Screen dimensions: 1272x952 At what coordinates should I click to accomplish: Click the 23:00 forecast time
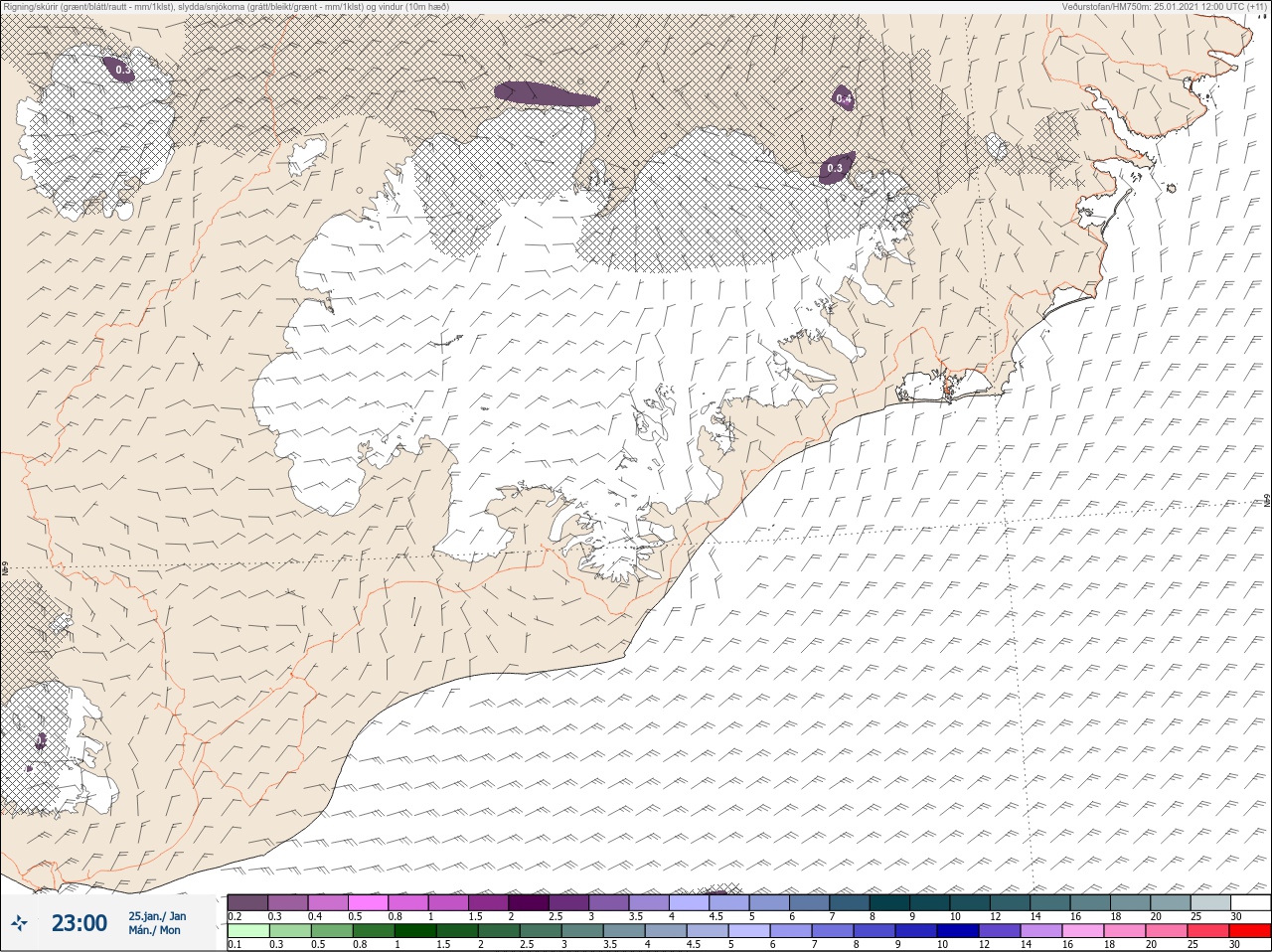[x=79, y=923]
